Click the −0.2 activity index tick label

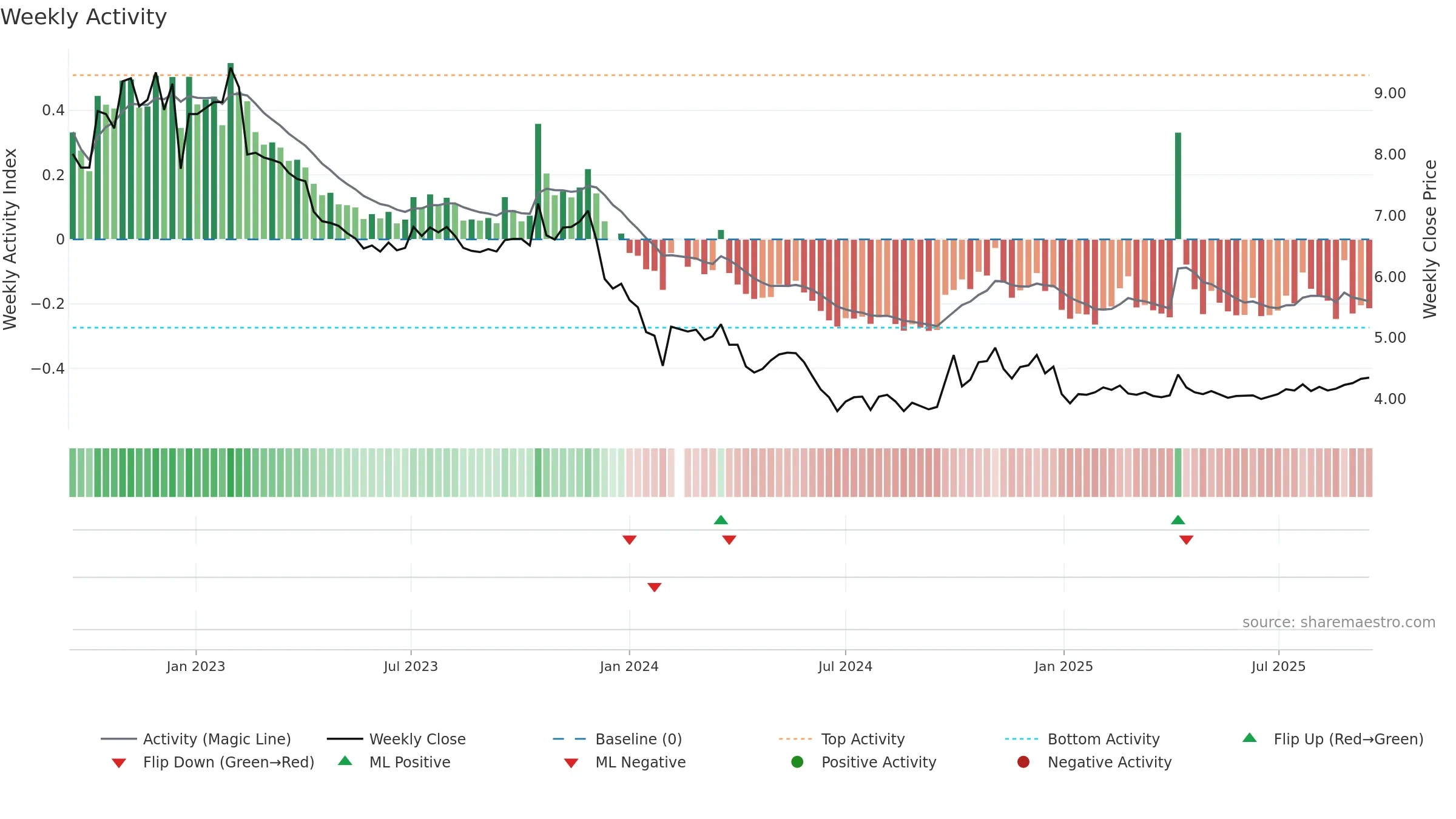tap(48, 304)
